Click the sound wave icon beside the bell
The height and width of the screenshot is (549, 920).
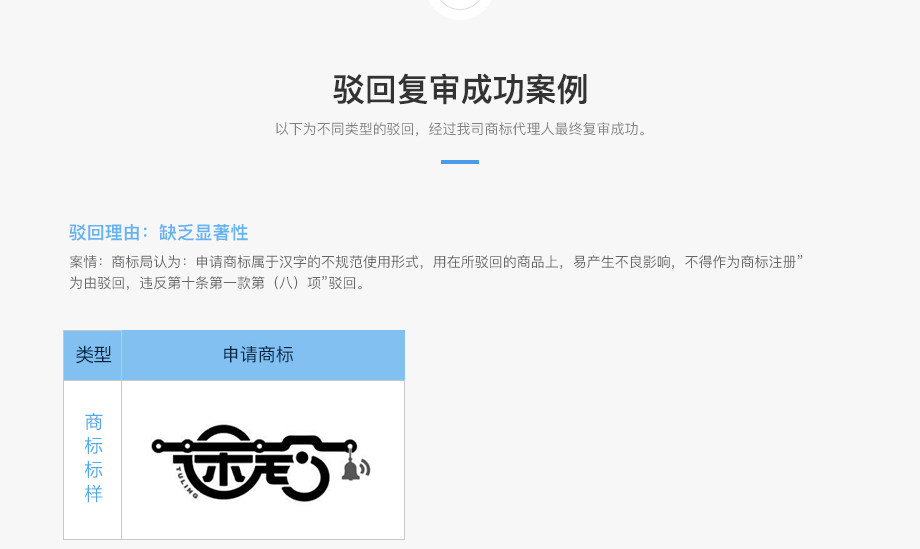tap(366, 467)
